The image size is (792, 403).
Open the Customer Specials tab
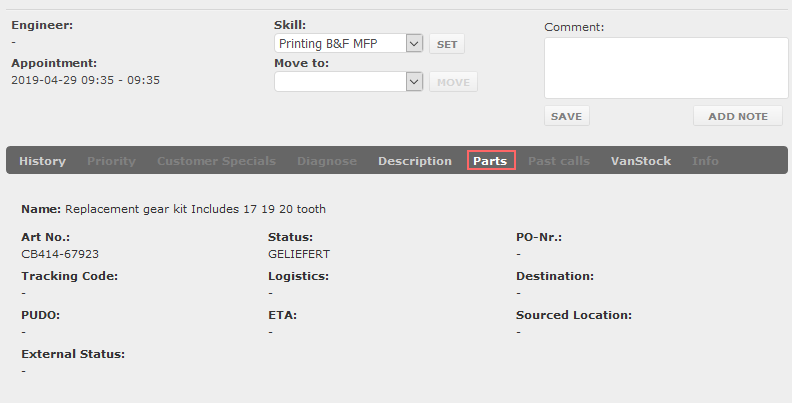coord(216,161)
